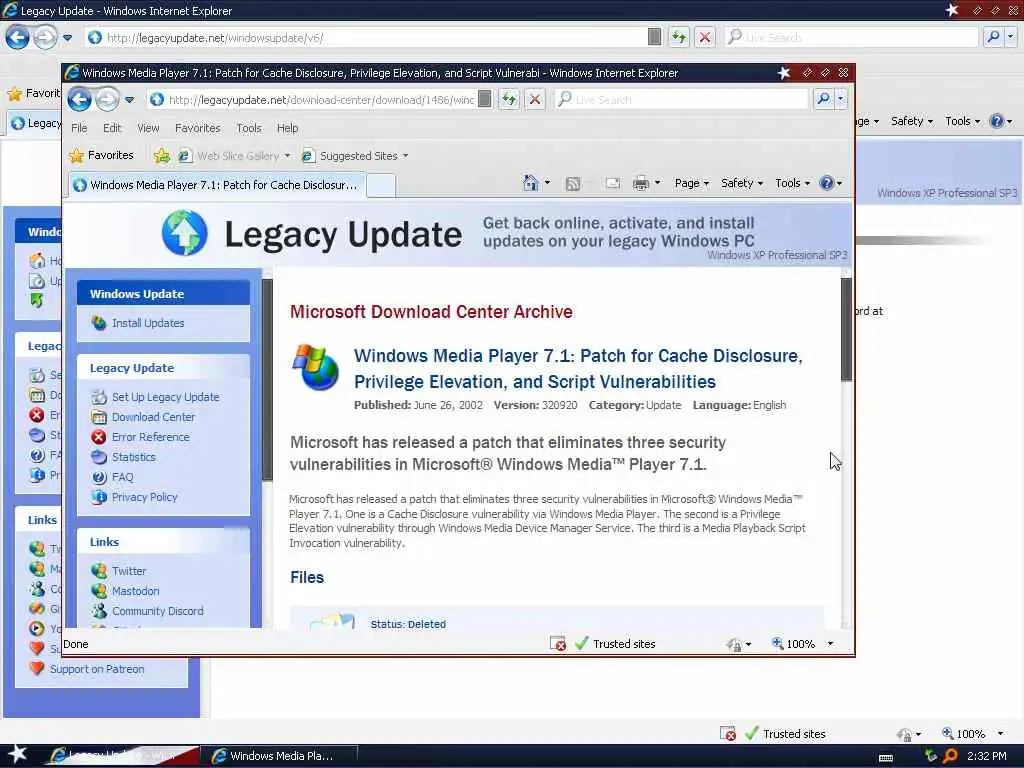Screen dimensions: 1024x768
Task: Open Download Center link
Action: pos(153,417)
